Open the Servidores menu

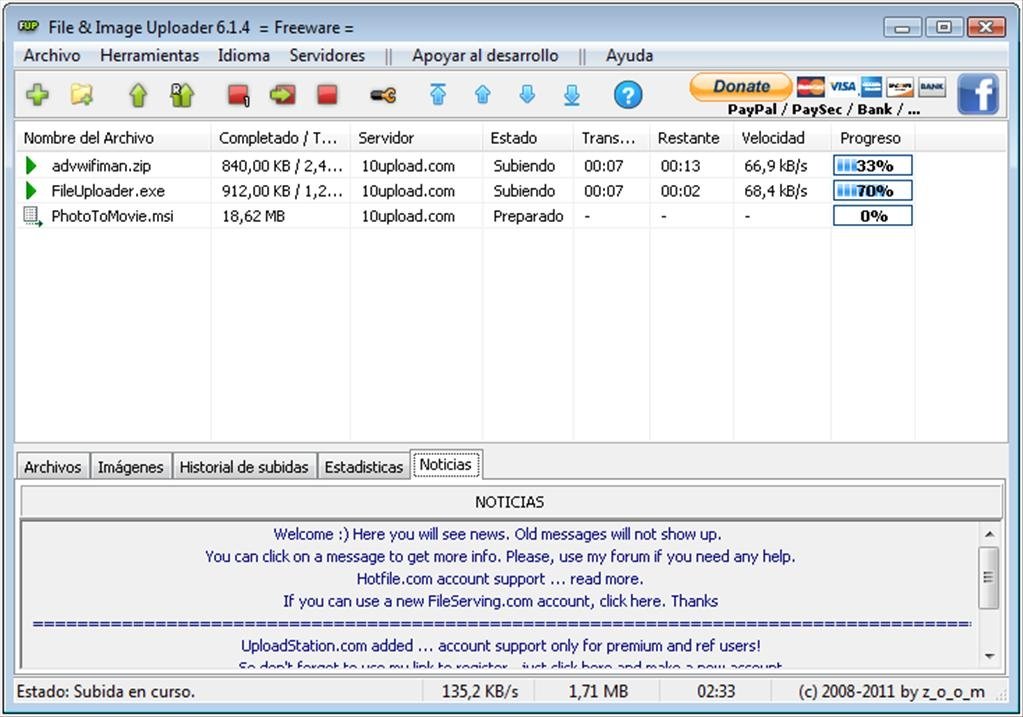[x=327, y=55]
